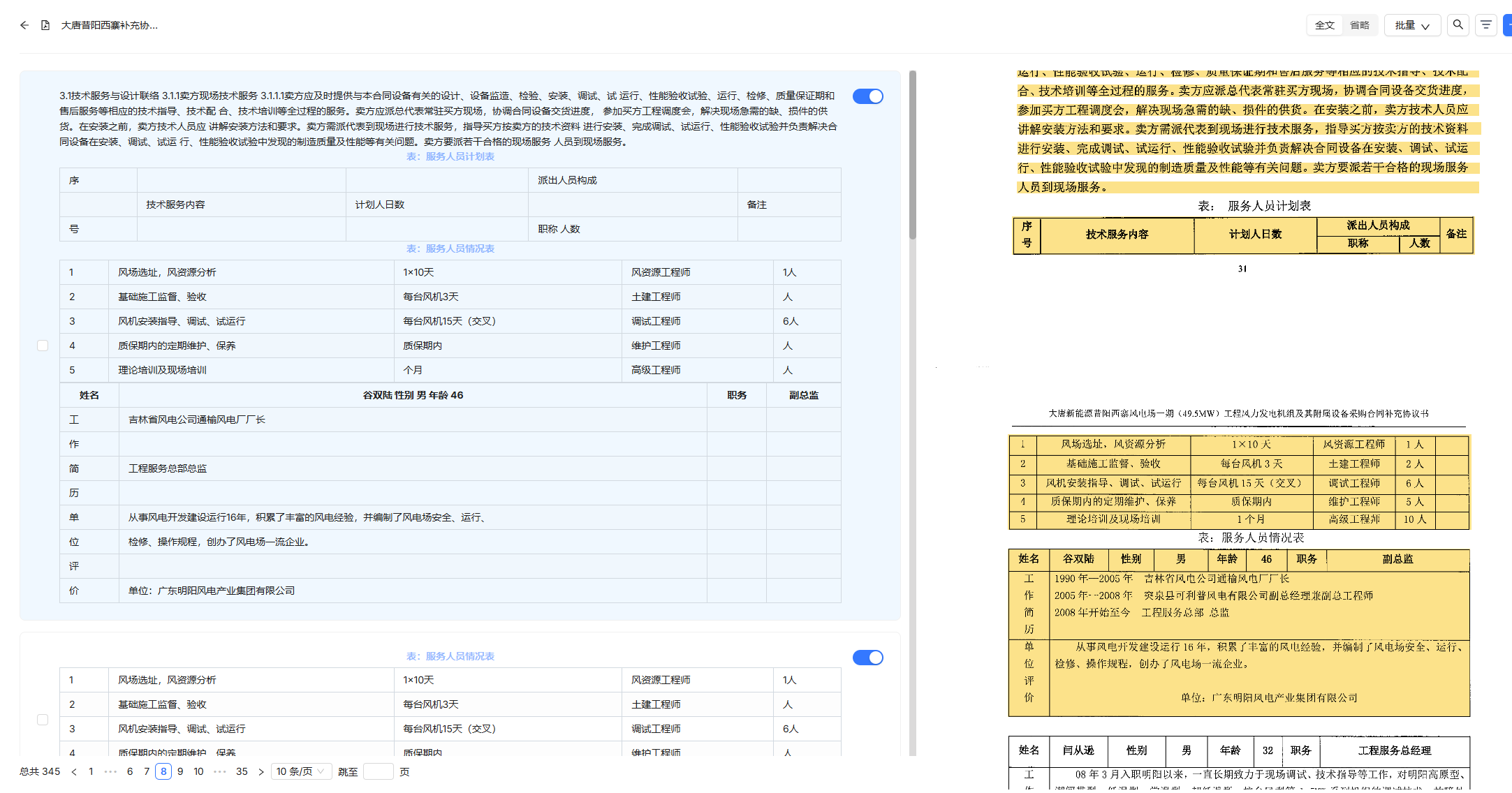Check the first section's checkbox
The image size is (1512, 793).
(43, 346)
